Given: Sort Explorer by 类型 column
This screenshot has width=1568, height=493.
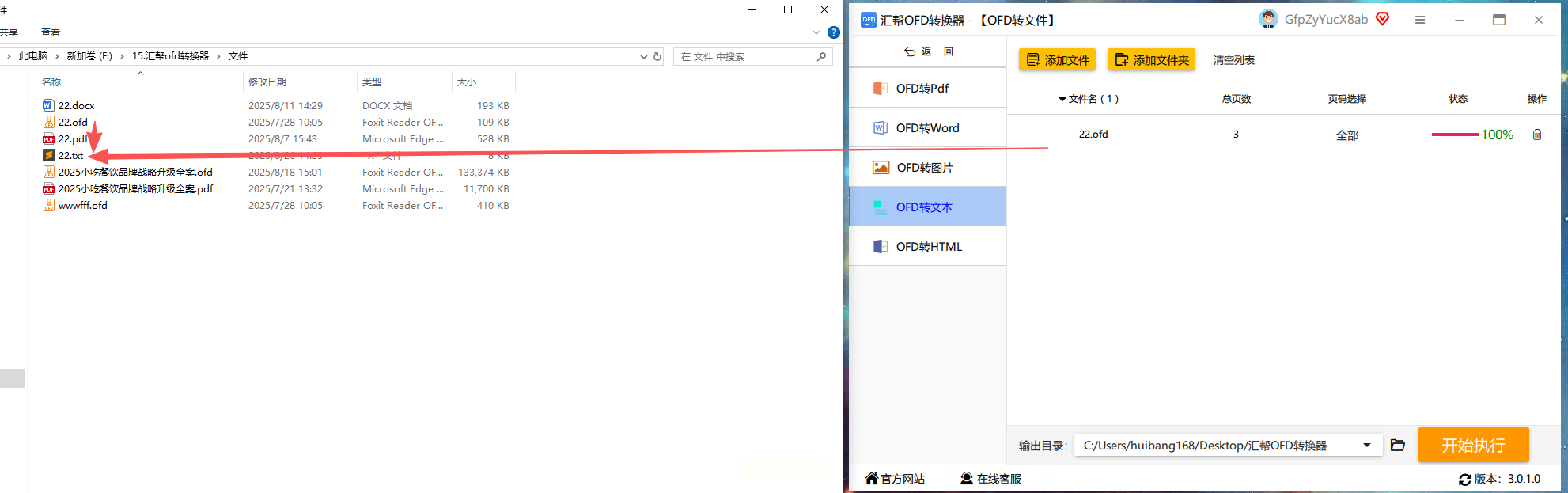Looking at the screenshot, I should pyautogui.click(x=372, y=82).
